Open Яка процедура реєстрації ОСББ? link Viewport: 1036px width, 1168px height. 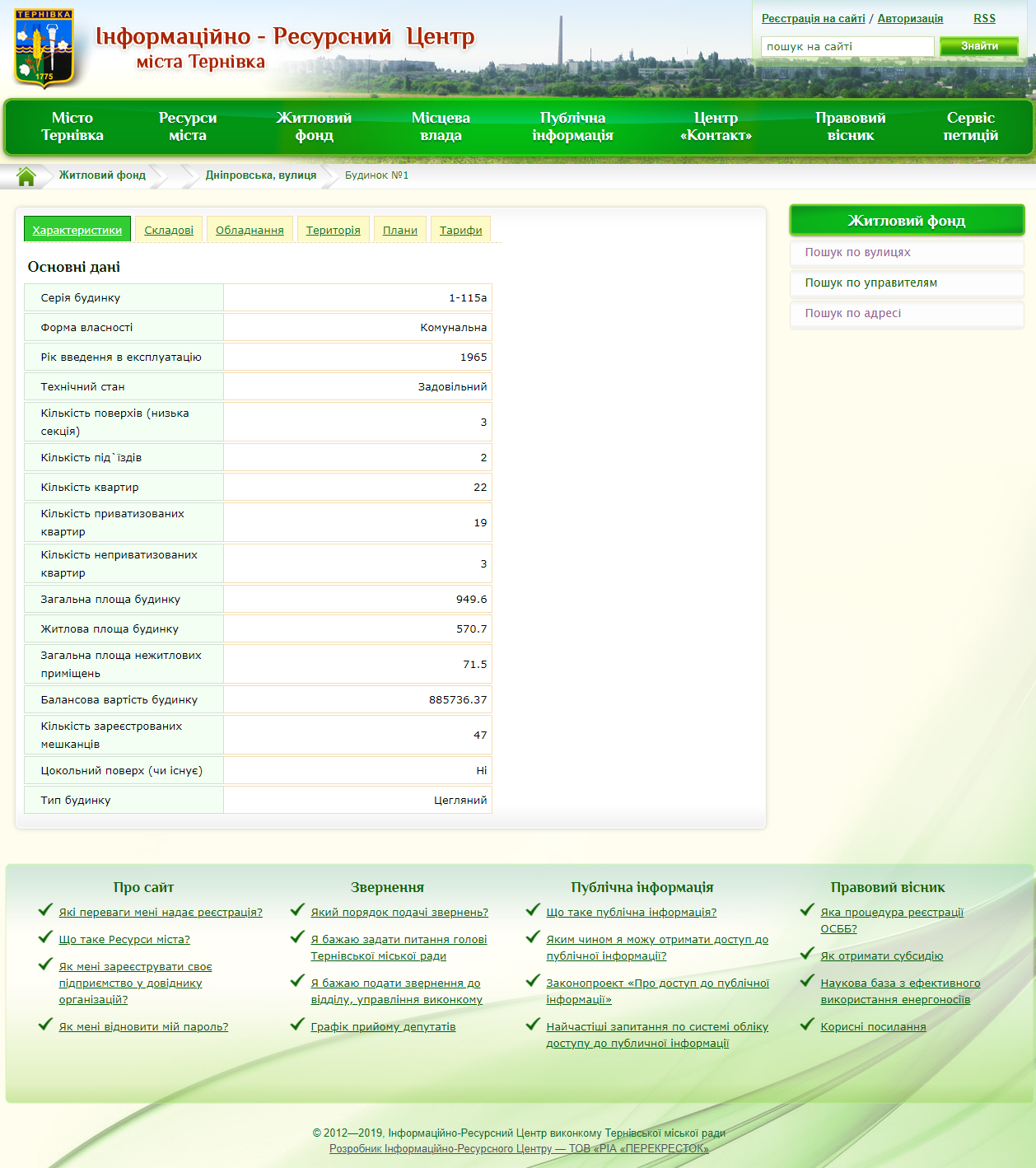892,921
